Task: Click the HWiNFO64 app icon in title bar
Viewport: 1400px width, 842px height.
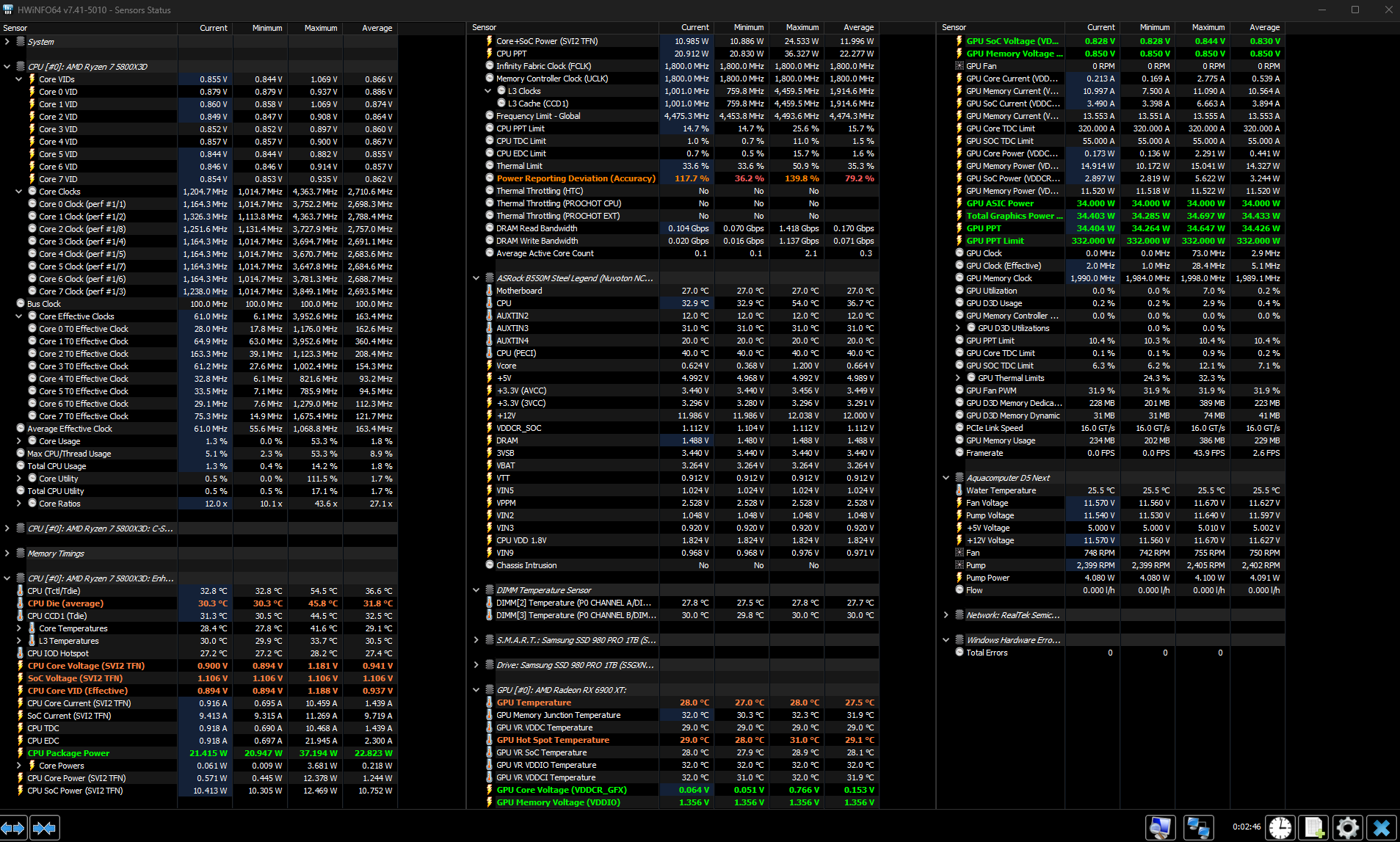Action: click(9, 10)
